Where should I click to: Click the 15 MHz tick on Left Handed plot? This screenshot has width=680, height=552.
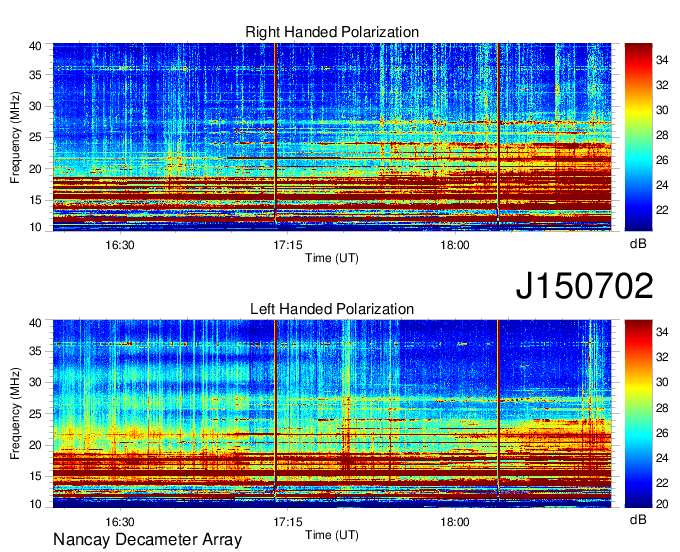pyautogui.click(x=35, y=477)
